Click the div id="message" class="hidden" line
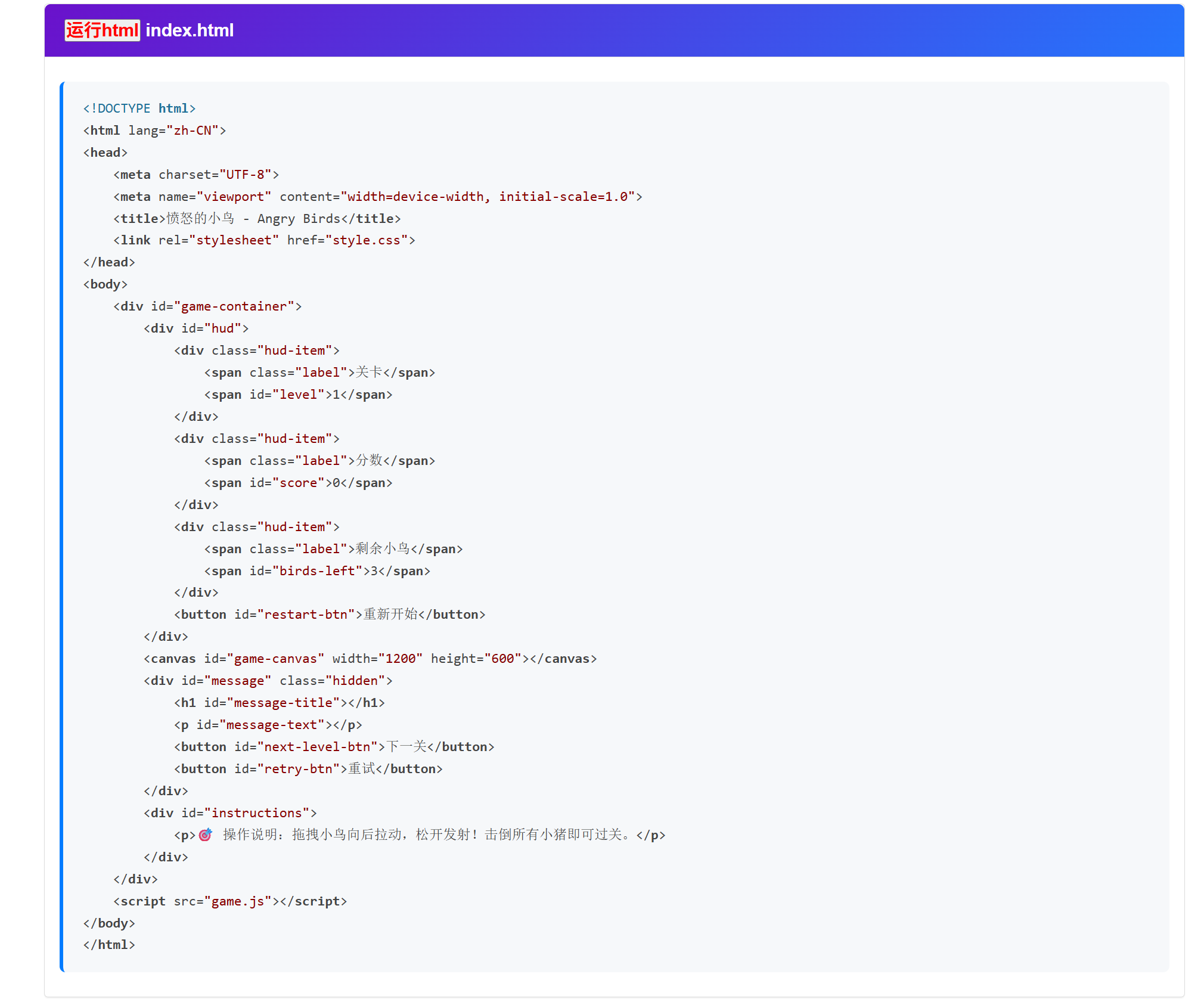This screenshot has width=1201, height=1008. (x=268, y=681)
